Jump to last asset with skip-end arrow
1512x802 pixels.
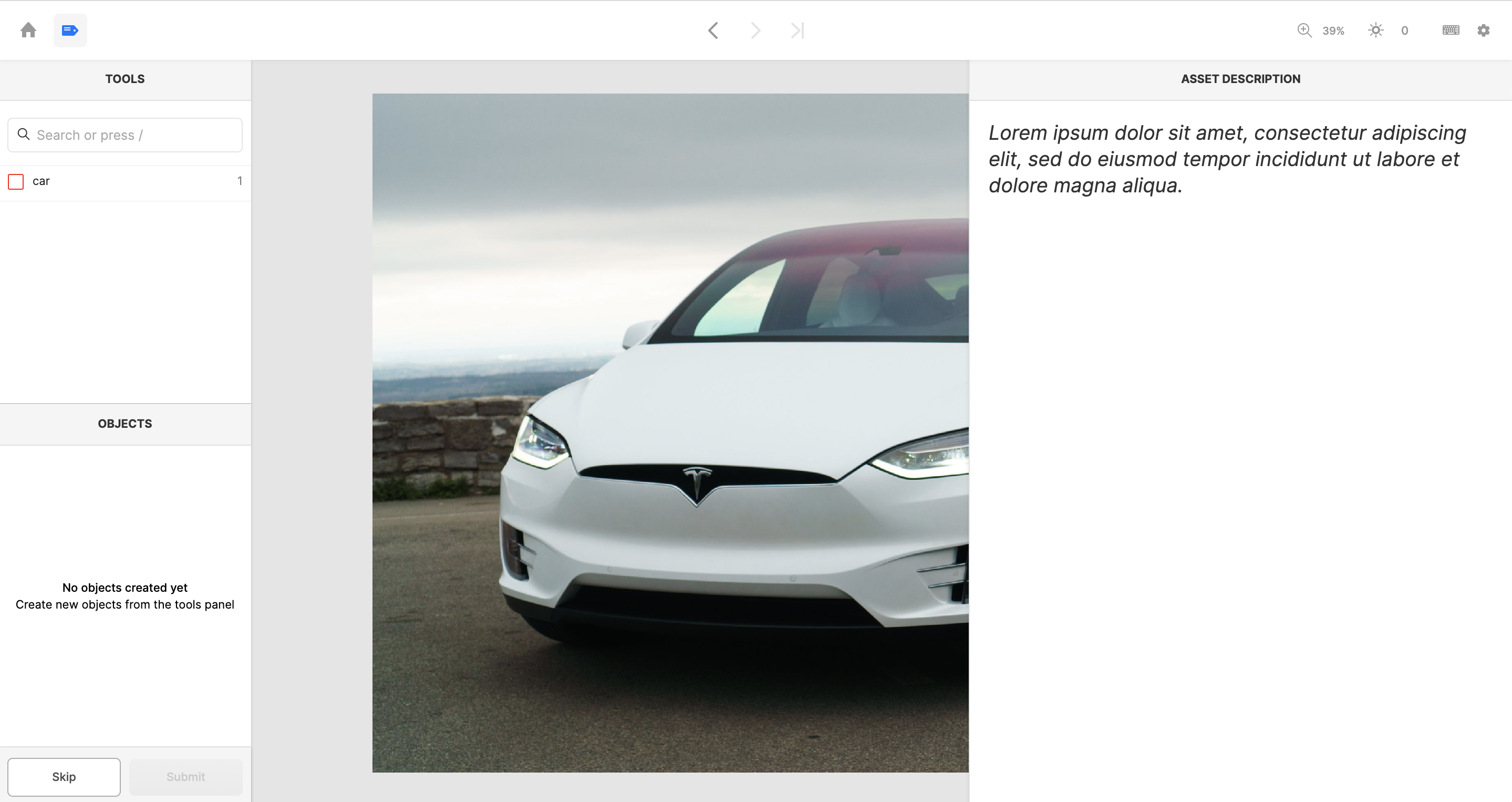click(797, 30)
